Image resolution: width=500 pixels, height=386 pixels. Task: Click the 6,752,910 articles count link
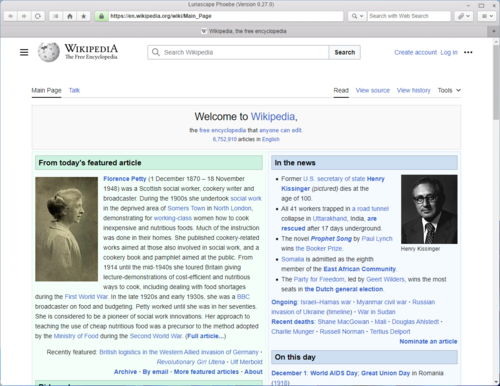[x=225, y=139]
